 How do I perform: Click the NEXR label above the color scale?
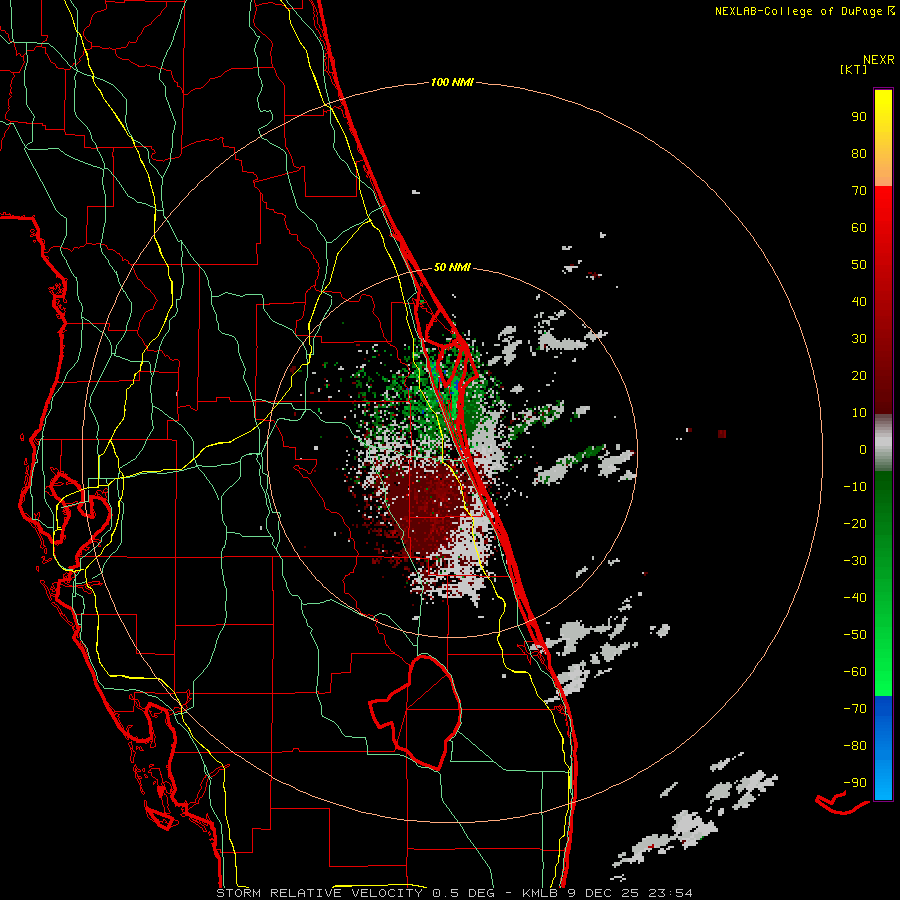pyautogui.click(x=879, y=59)
